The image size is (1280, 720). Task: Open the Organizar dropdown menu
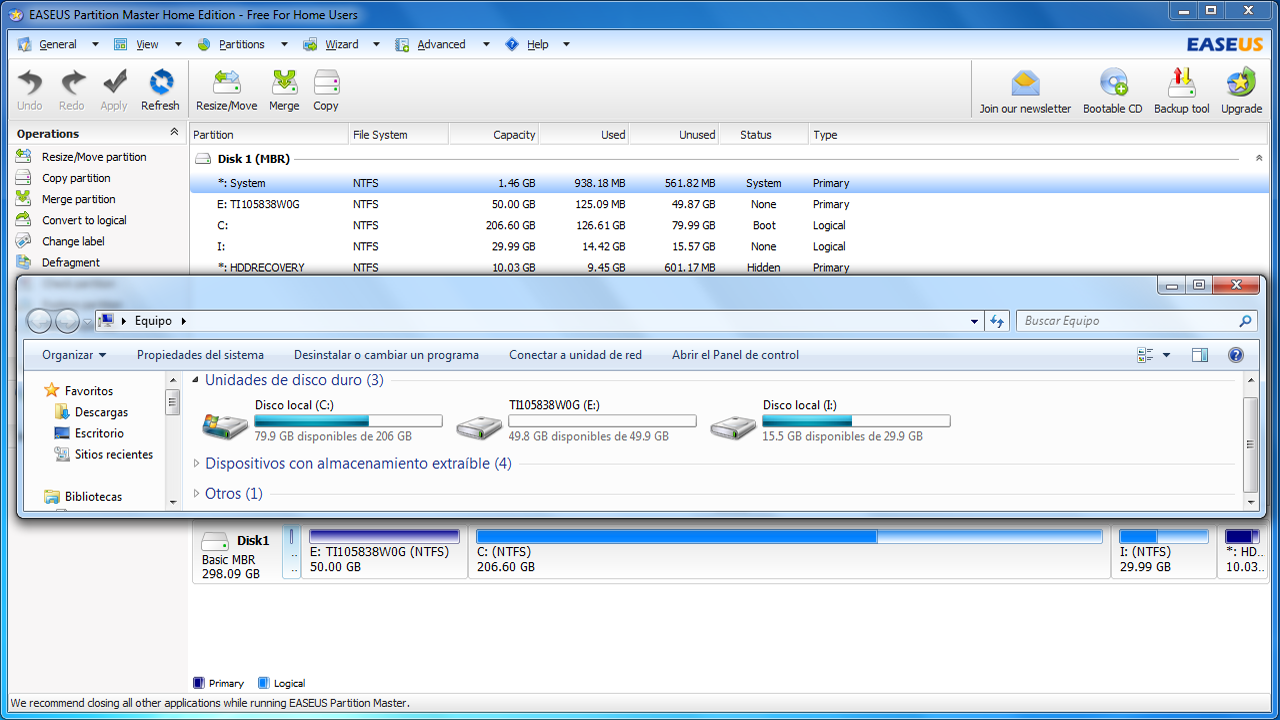[74, 355]
